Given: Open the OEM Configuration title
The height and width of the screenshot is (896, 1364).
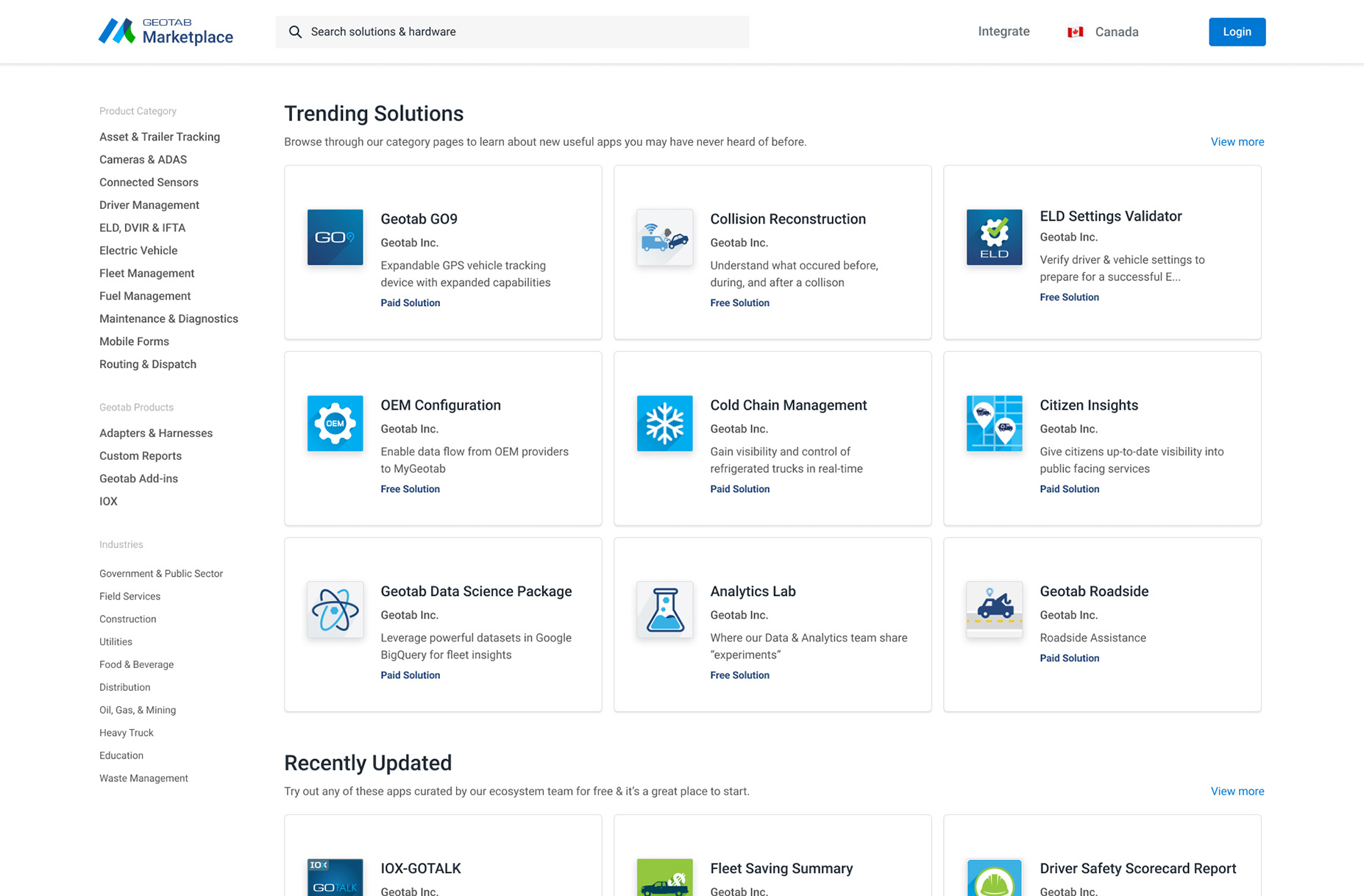Looking at the screenshot, I should (x=441, y=405).
